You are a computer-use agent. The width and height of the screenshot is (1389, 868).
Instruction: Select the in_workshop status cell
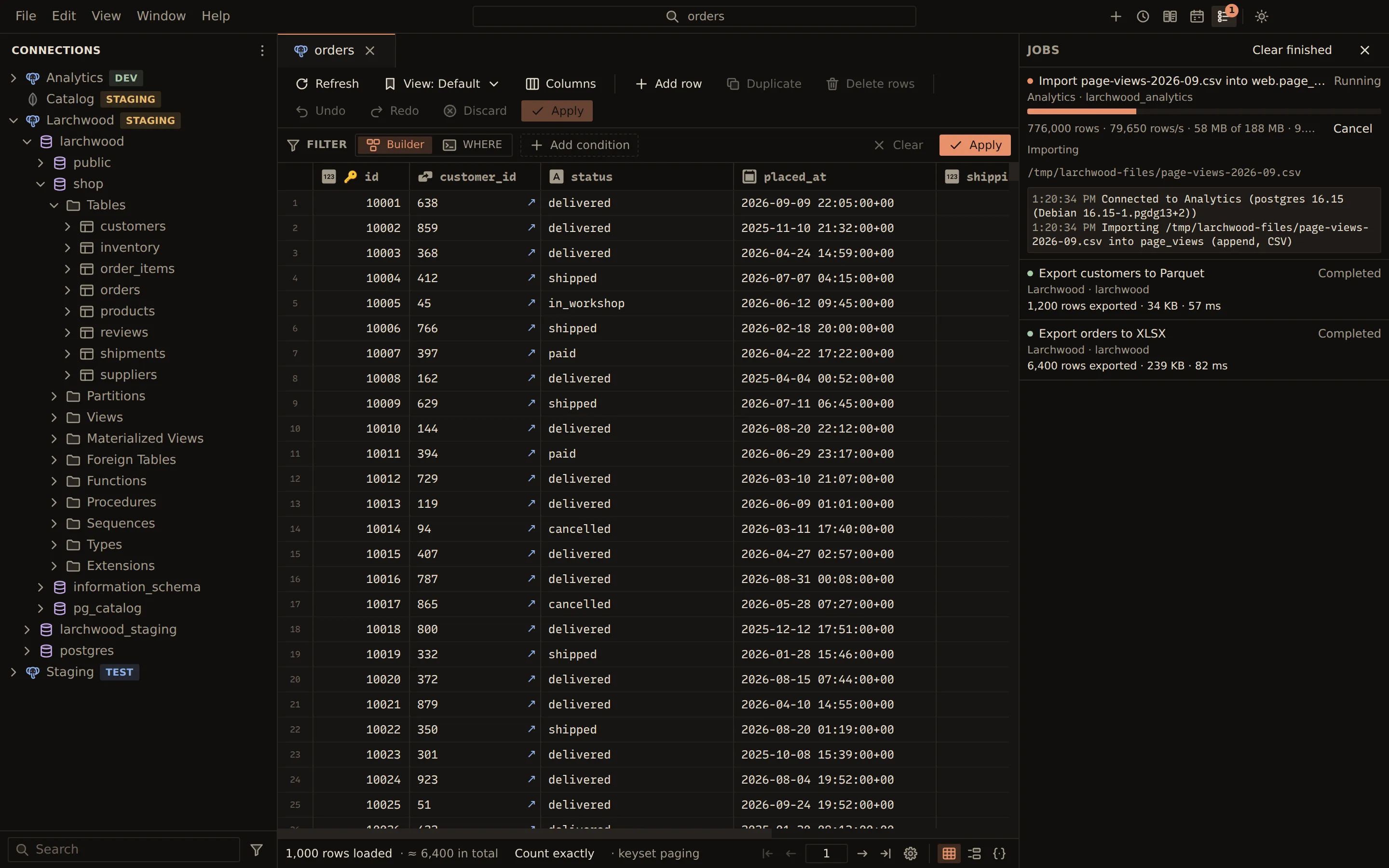(637, 303)
